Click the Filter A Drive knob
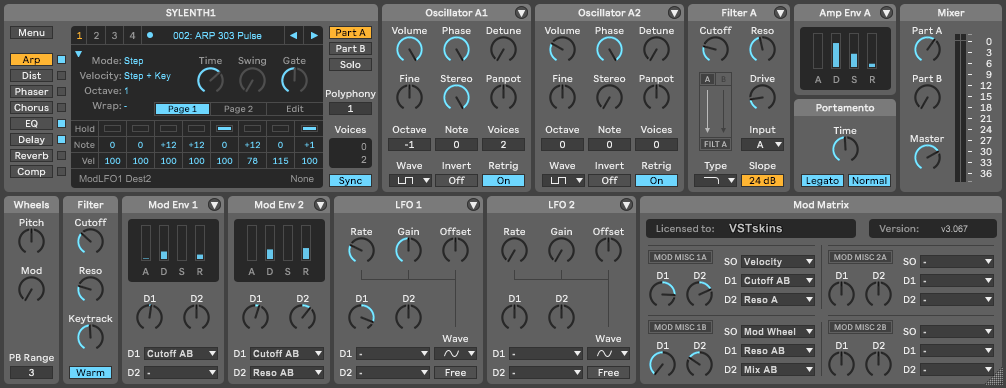This screenshot has width=1006, height=388. 762,97
